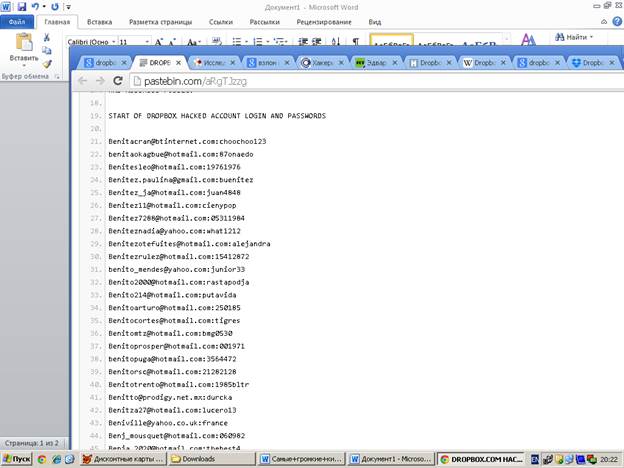Click the Increase Indent icon
The height and width of the screenshot is (468, 624).
(317, 41)
